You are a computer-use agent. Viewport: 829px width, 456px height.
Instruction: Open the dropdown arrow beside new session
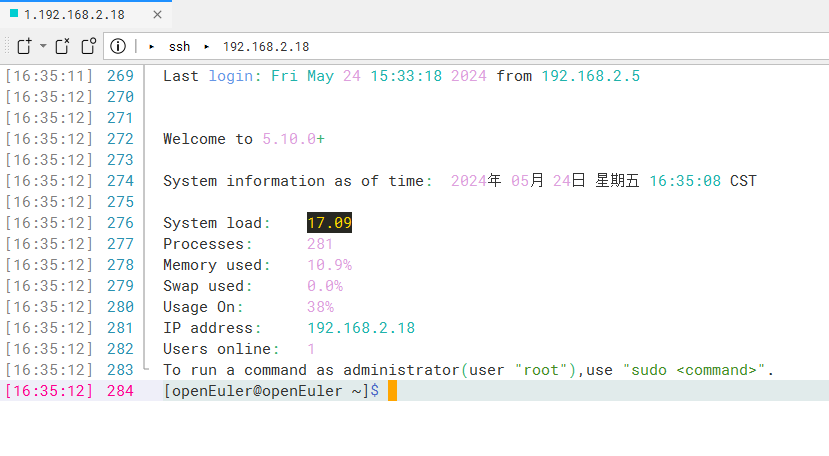(43, 47)
